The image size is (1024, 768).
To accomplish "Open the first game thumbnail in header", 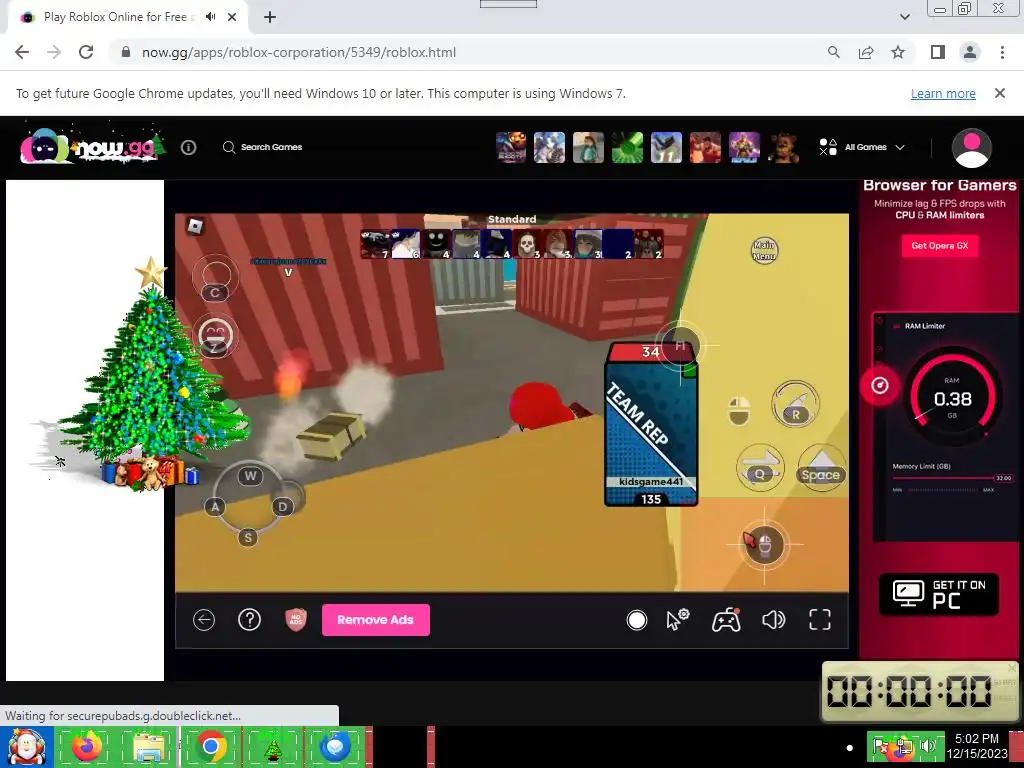I will [x=511, y=147].
